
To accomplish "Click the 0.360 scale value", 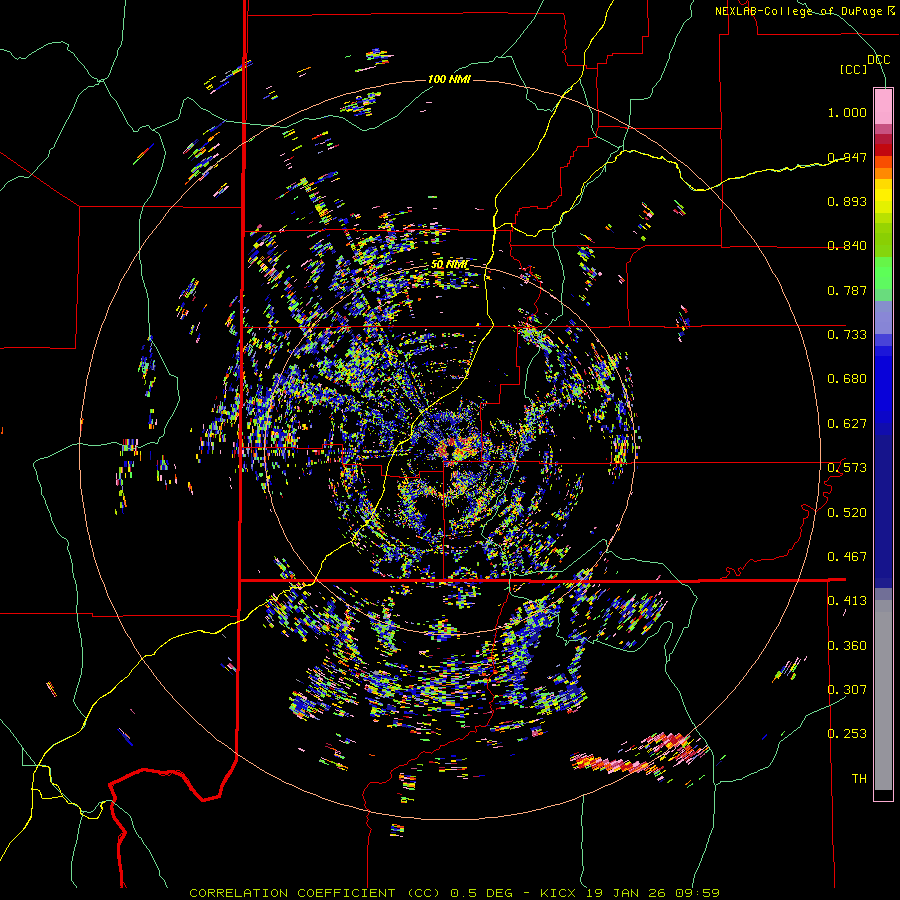I will coord(847,646).
